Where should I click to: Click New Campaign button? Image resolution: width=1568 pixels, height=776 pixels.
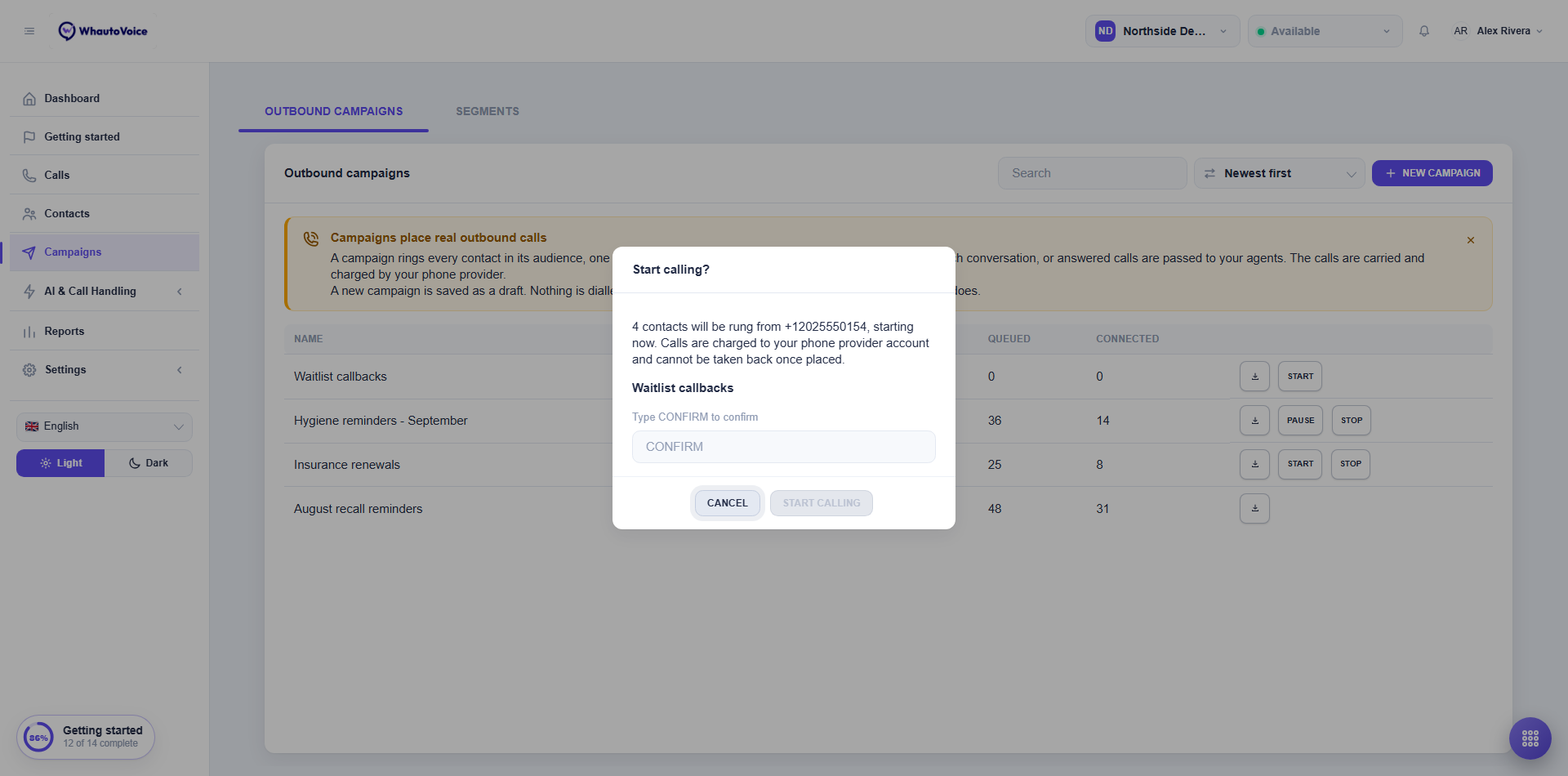[x=1432, y=173]
